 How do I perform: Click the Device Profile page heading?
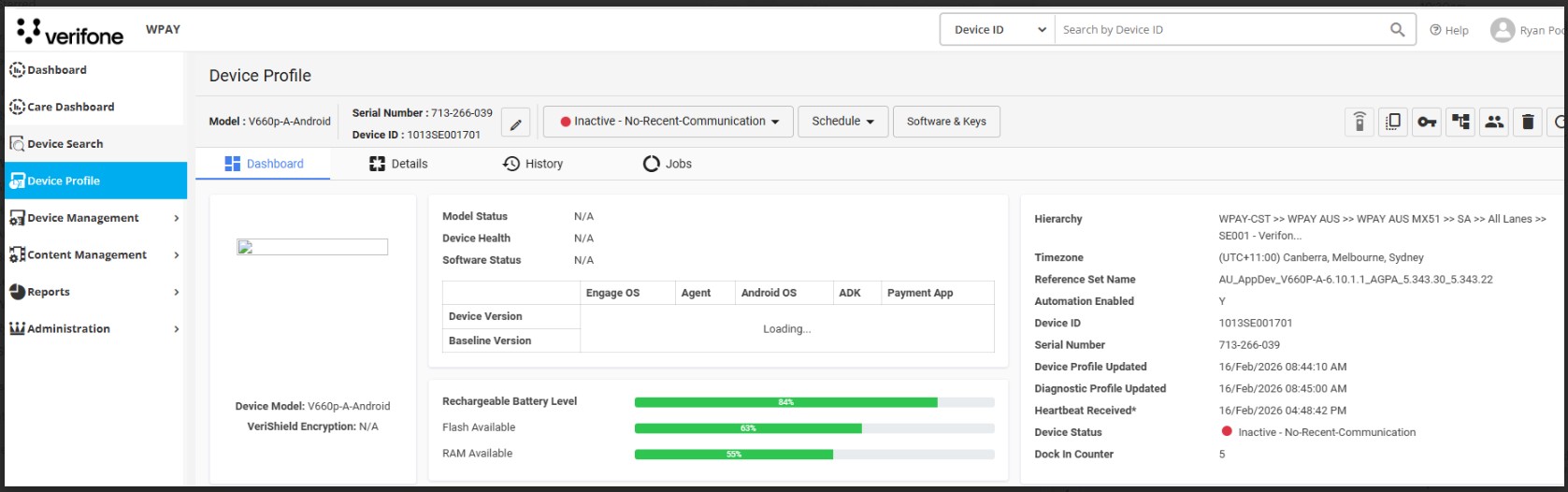pos(260,76)
